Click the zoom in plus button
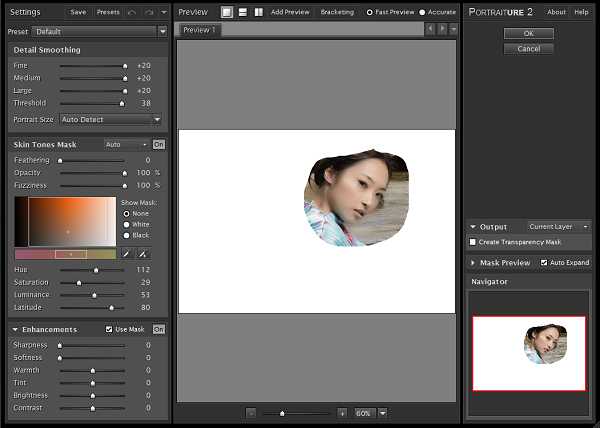 coord(342,413)
